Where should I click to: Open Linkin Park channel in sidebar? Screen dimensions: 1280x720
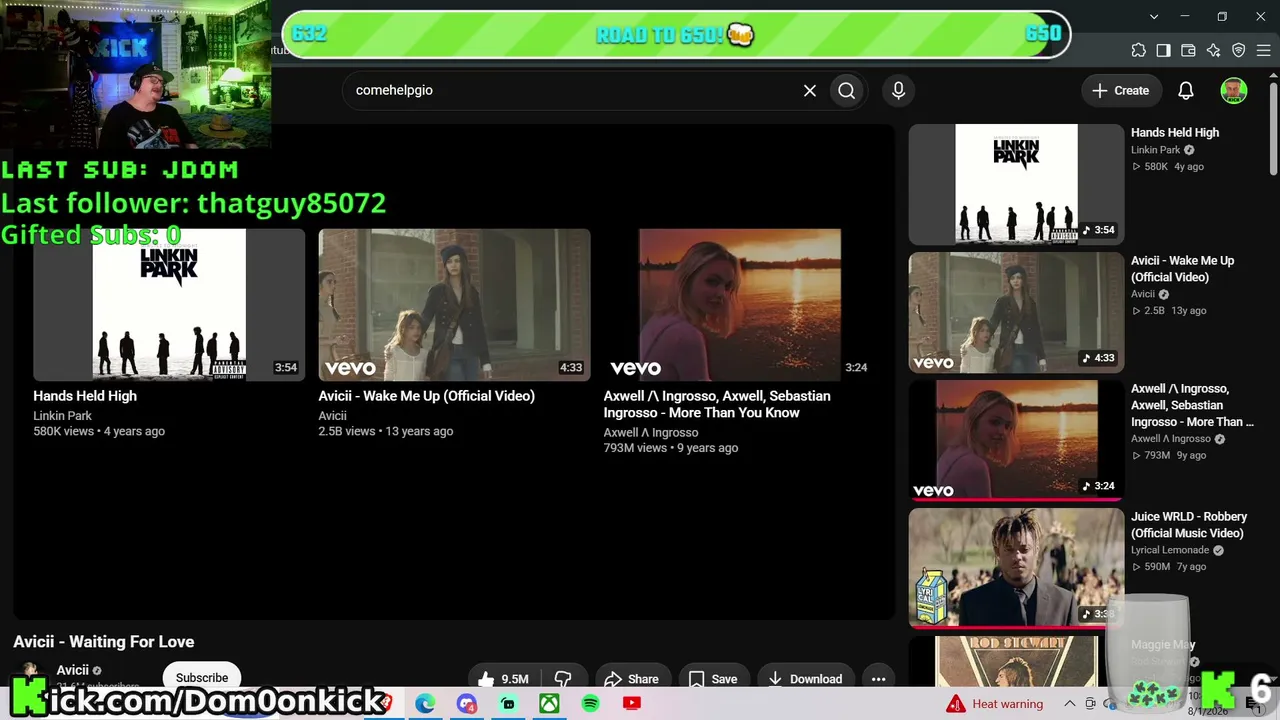(x=1156, y=150)
